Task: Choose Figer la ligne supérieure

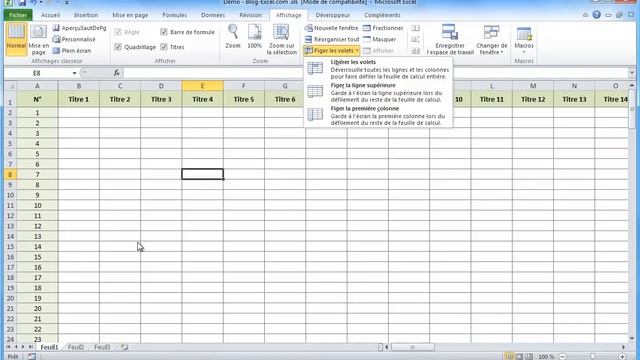Action: (378, 92)
